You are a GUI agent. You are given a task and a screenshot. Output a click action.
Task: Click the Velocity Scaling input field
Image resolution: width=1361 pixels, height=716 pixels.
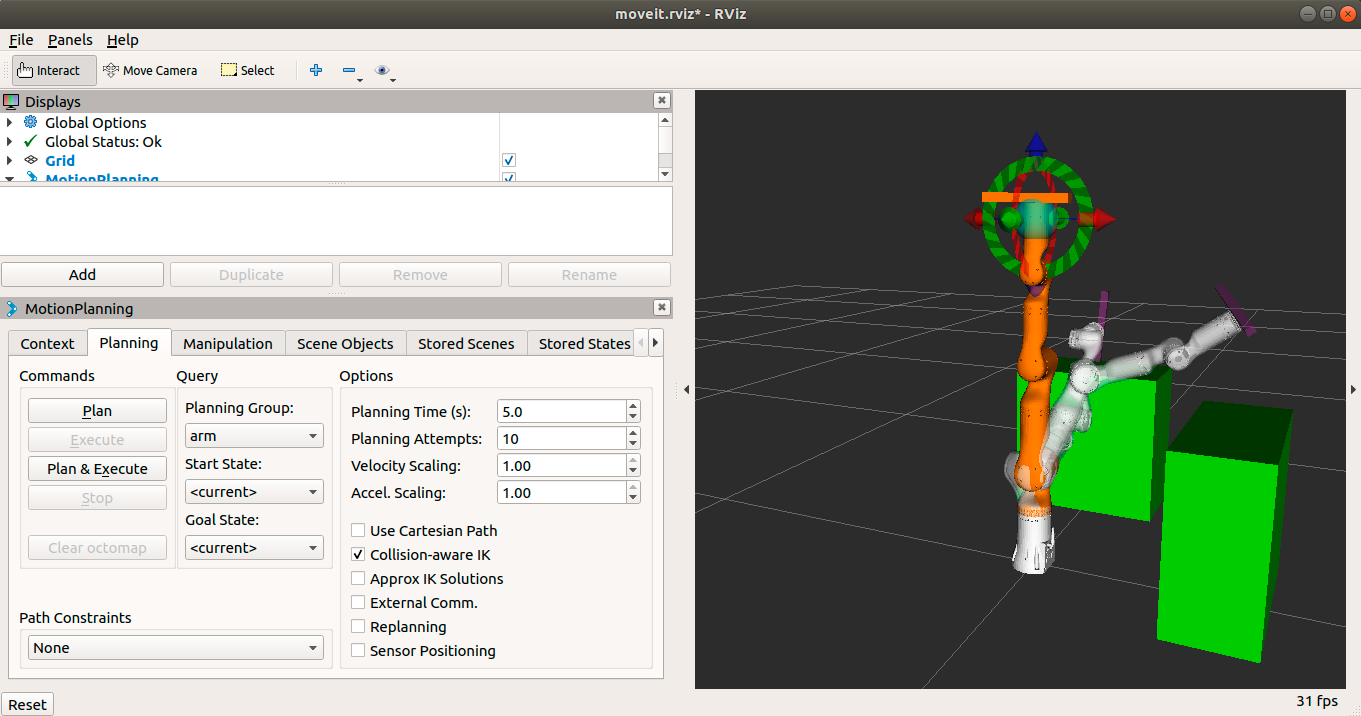[x=560, y=466]
